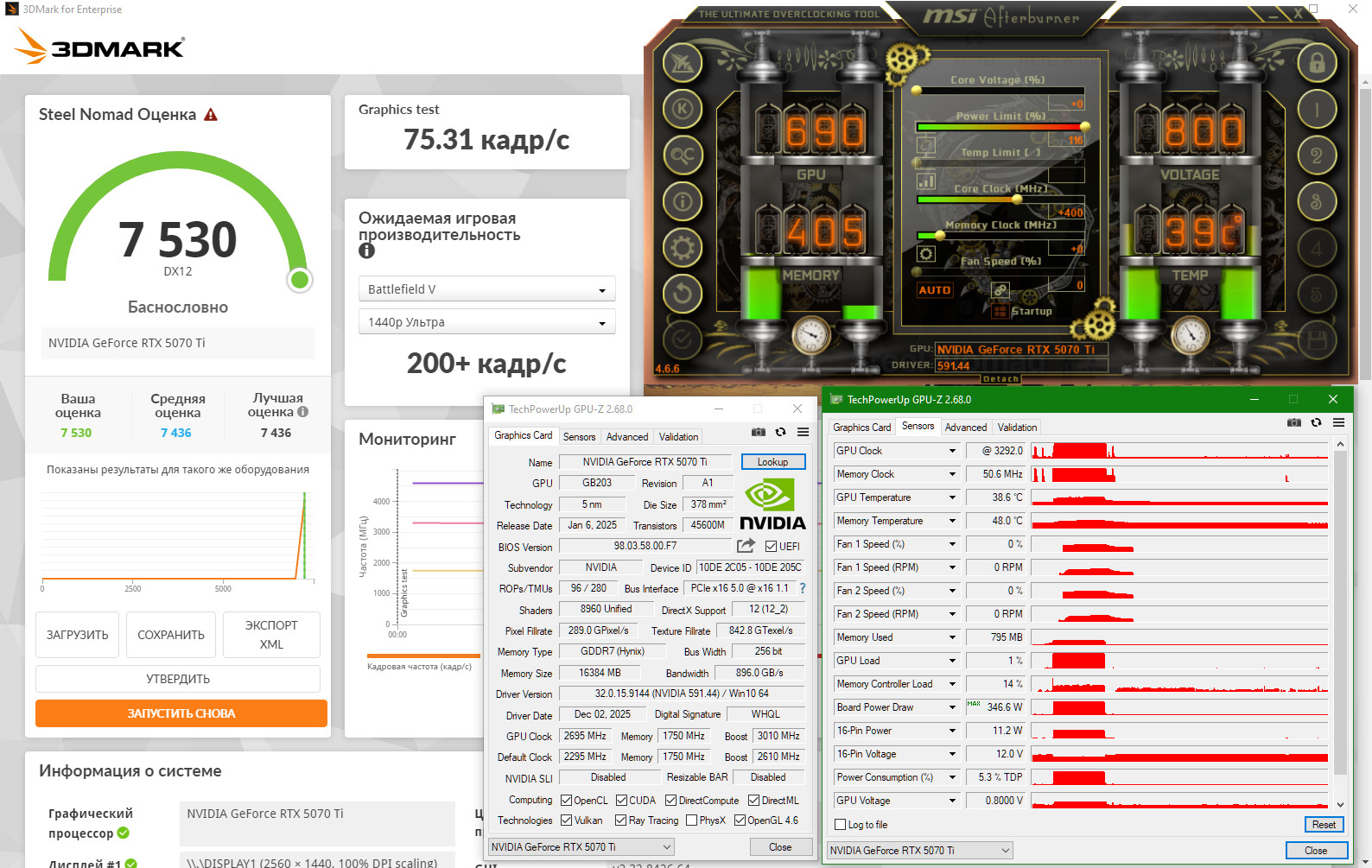This screenshot has height=868, width=1372.
Task: Open Advanced tab in Graphics Card GPU-Z window
Action: coord(627,437)
